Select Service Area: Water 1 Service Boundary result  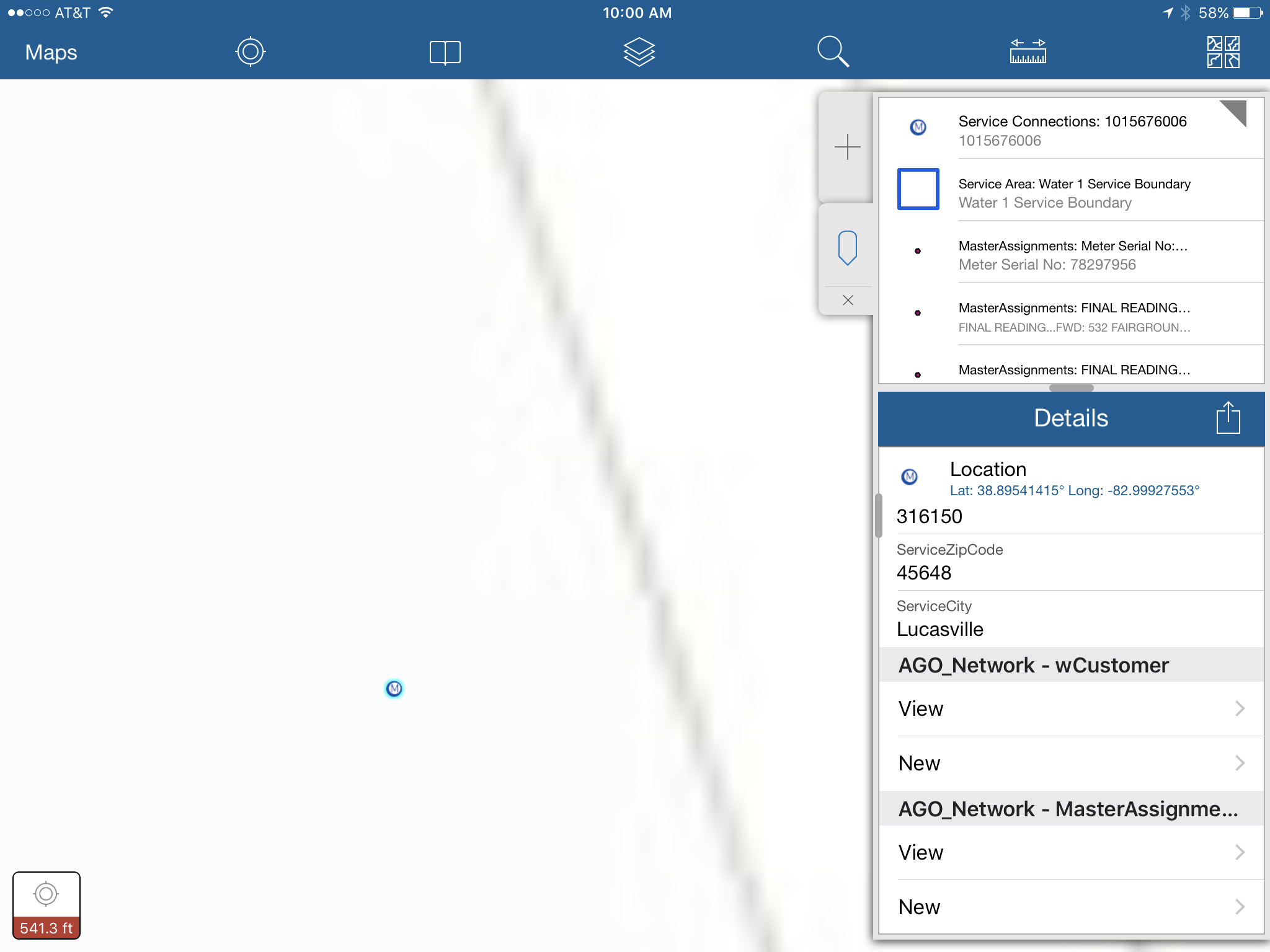[x=1072, y=190]
